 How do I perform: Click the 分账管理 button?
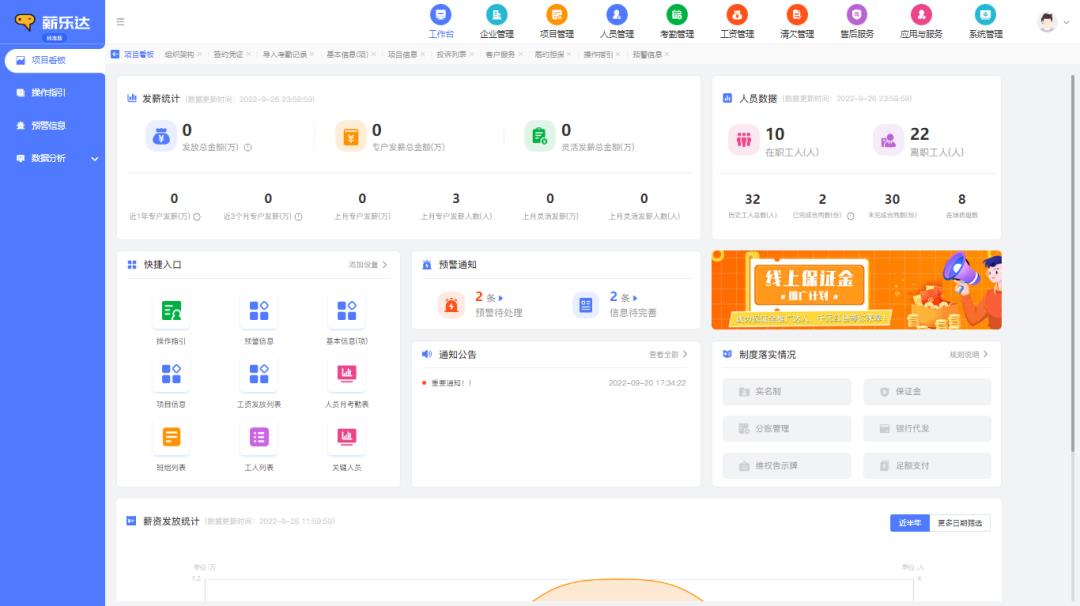(787, 428)
